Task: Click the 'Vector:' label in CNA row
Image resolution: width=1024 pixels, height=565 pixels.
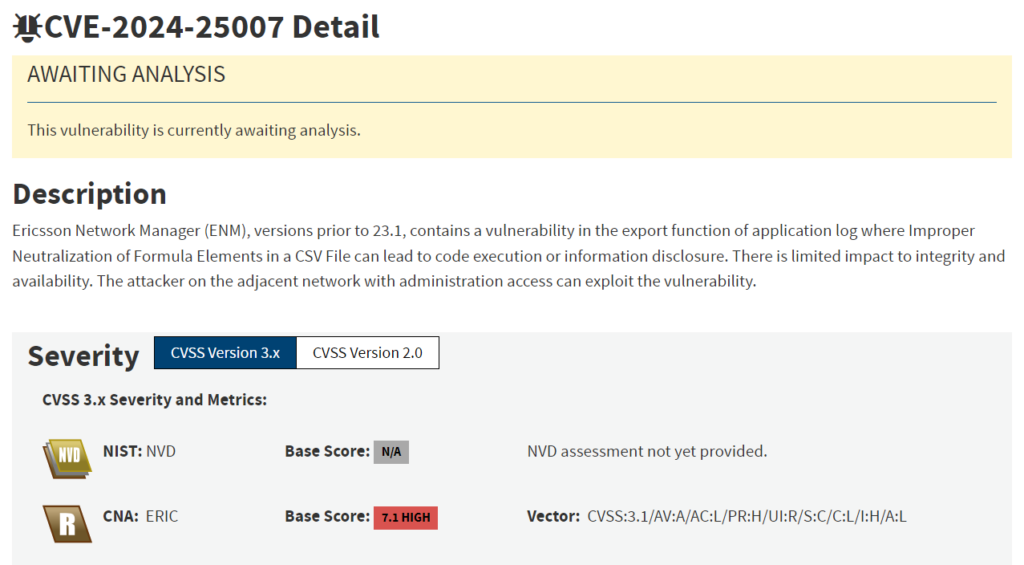Action: pos(553,517)
